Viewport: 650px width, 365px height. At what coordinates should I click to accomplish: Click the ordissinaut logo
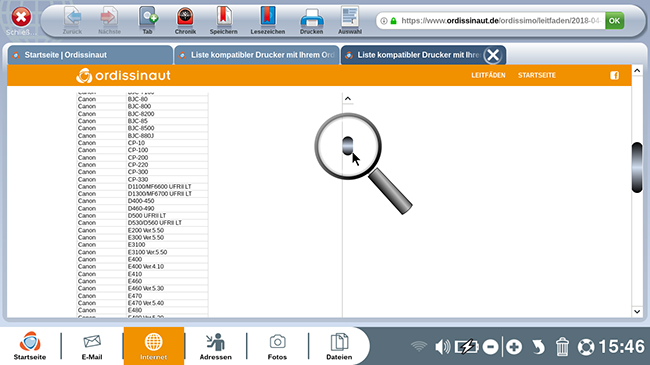tap(124, 75)
